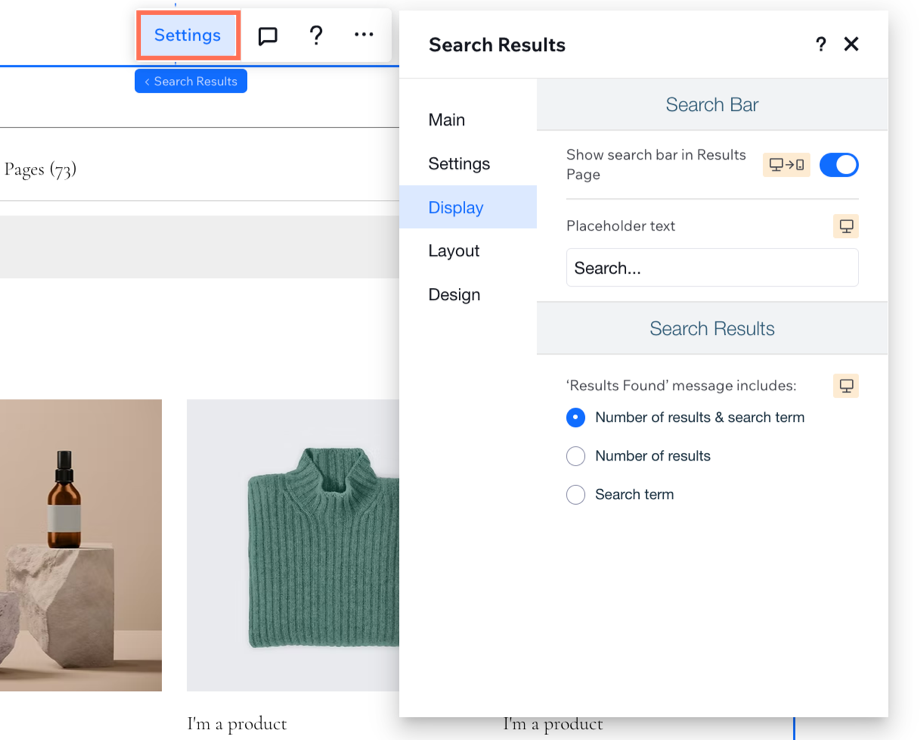The image size is (924, 740).
Task: Open the Design tab
Action: tap(454, 295)
